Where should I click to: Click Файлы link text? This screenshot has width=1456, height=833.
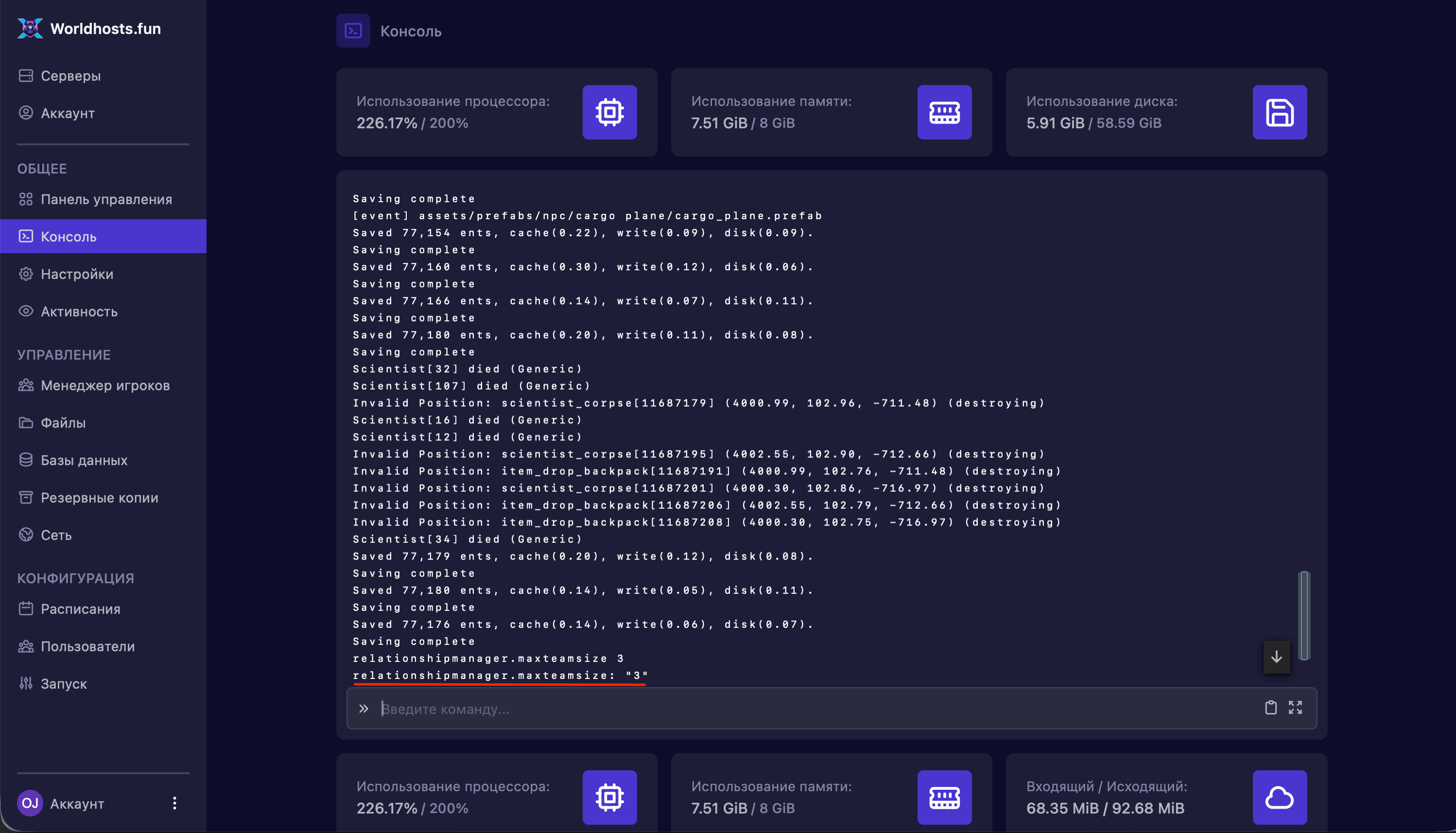[x=63, y=423]
